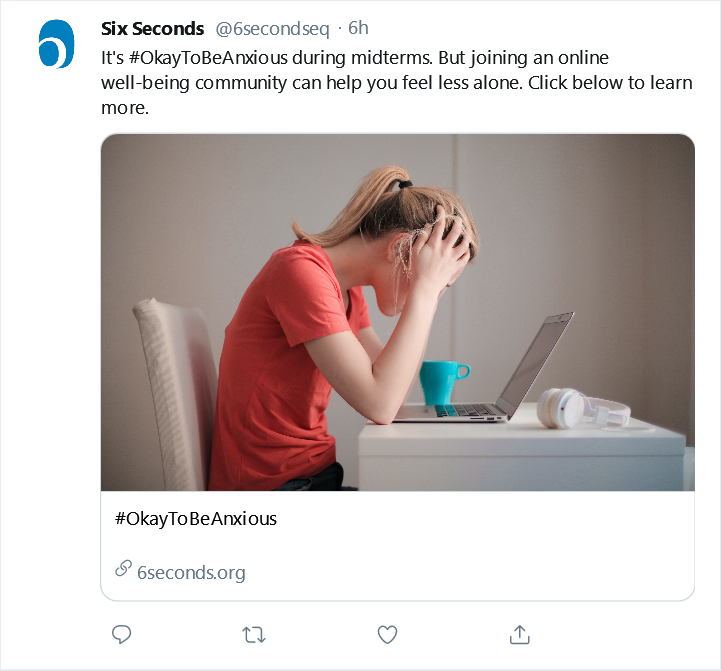Click the reply speech bubble icon
Screen dimensions: 721x671
tap(122, 634)
